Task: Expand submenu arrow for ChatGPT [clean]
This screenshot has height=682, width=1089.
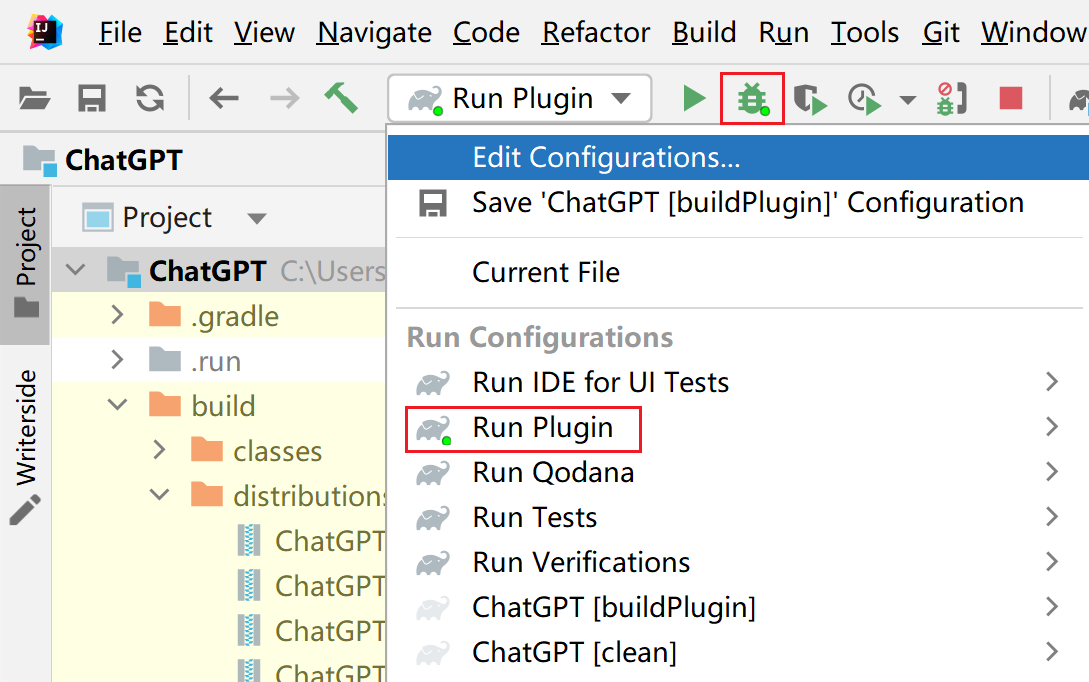Action: click(x=1052, y=652)
